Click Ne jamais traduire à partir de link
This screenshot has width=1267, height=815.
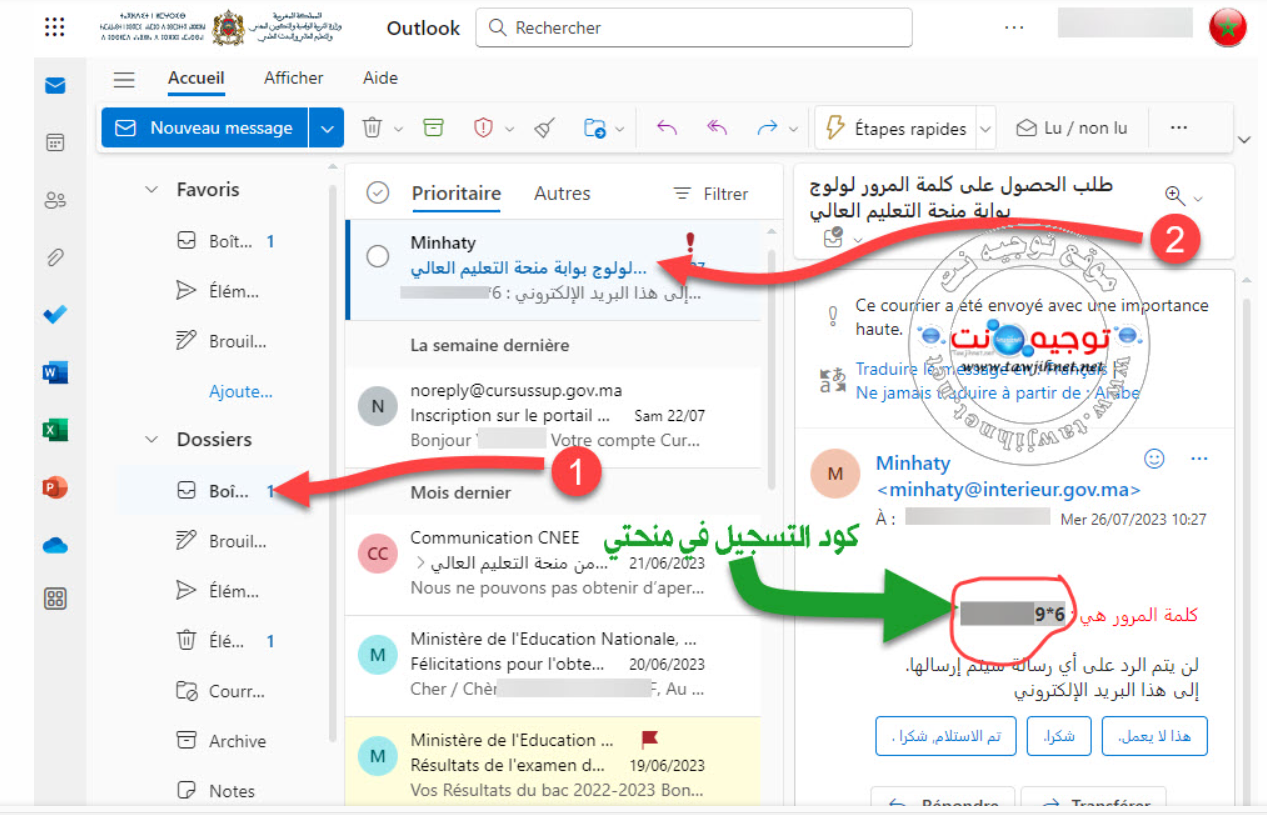tap(997, 392)
